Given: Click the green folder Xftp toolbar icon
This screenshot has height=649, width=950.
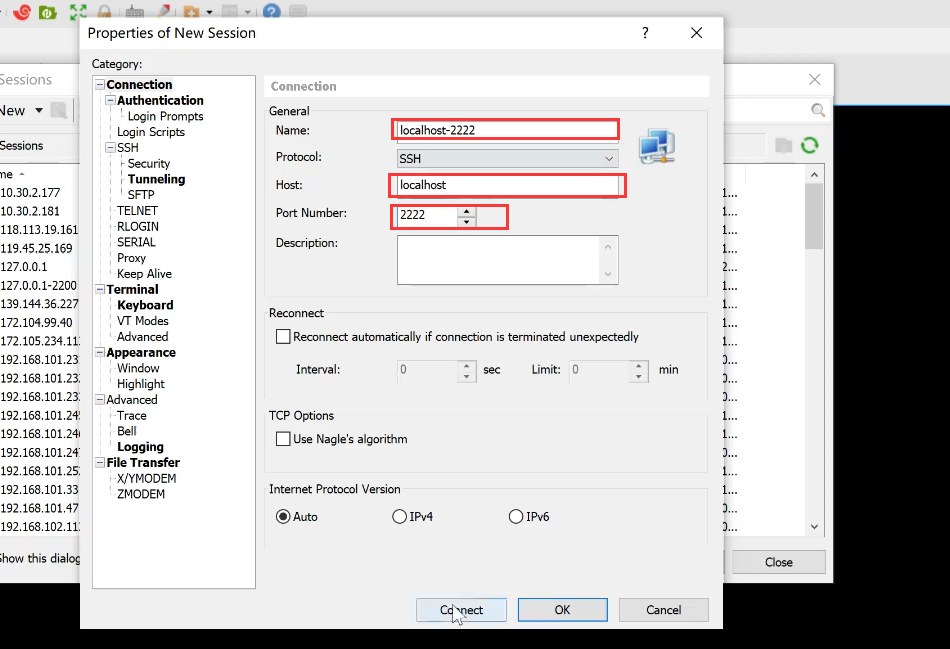Looking at the screenshot, I should click(x=47, y=12).
